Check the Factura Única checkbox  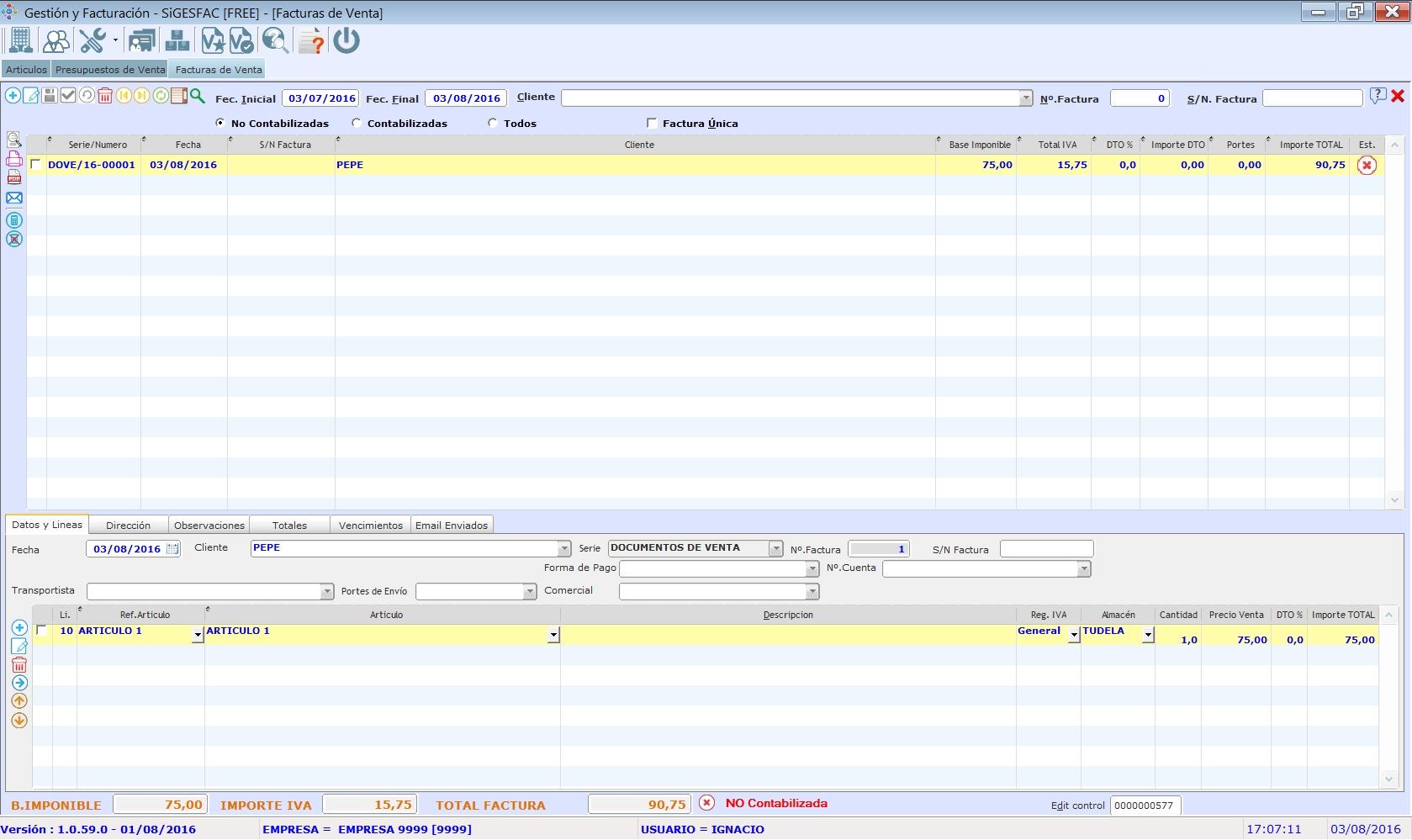pos(651,123)
